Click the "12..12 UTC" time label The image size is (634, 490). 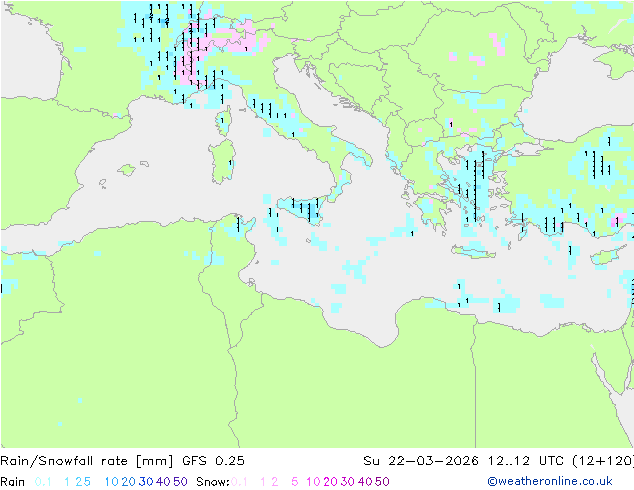point(525,461)
